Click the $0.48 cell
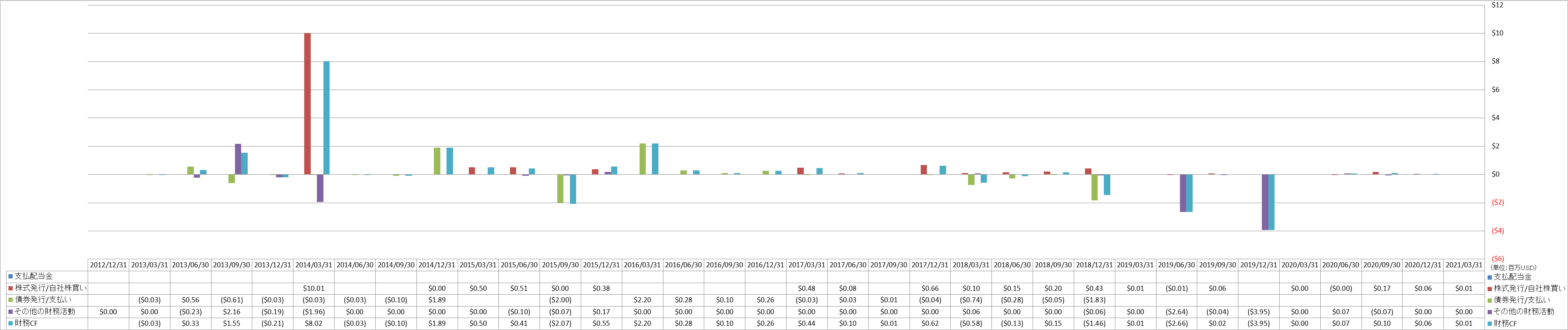 [806, 288]
